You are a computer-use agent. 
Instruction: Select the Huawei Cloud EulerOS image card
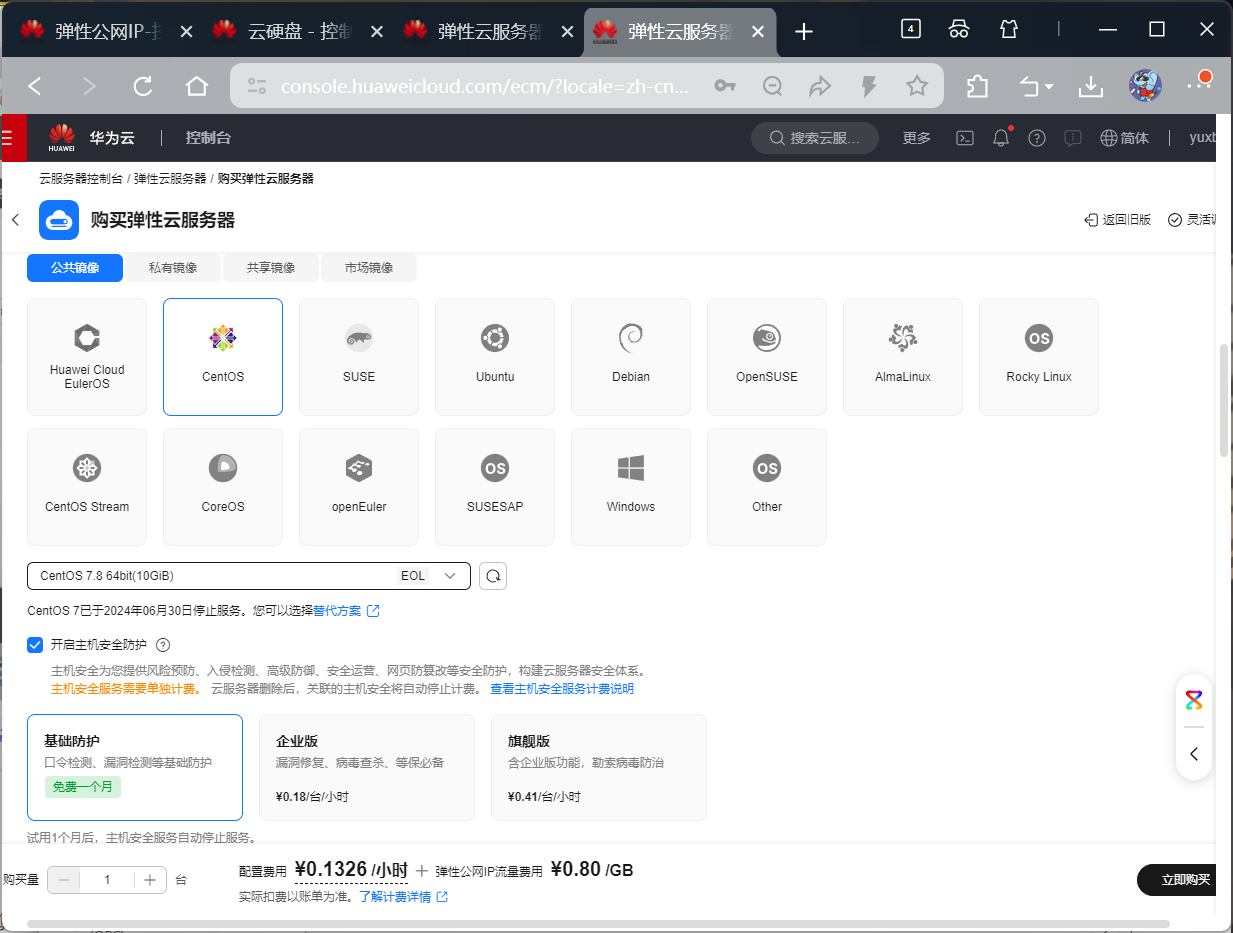coord(87,357)
